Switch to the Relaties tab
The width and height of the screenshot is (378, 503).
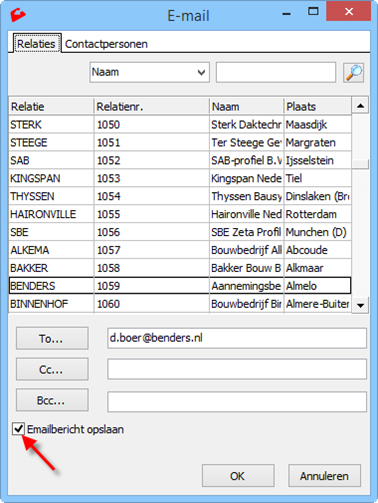tap(37, 44)
